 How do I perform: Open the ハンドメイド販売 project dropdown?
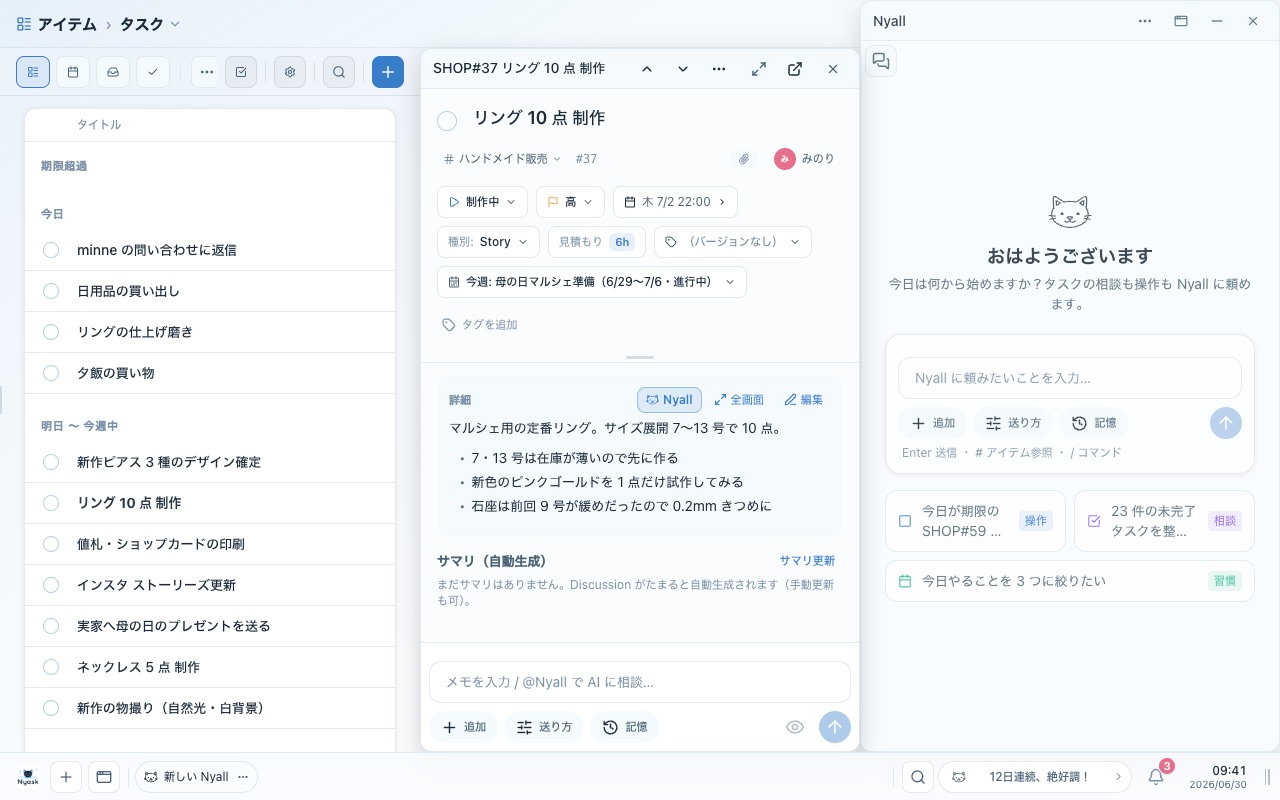pos(502,159)
